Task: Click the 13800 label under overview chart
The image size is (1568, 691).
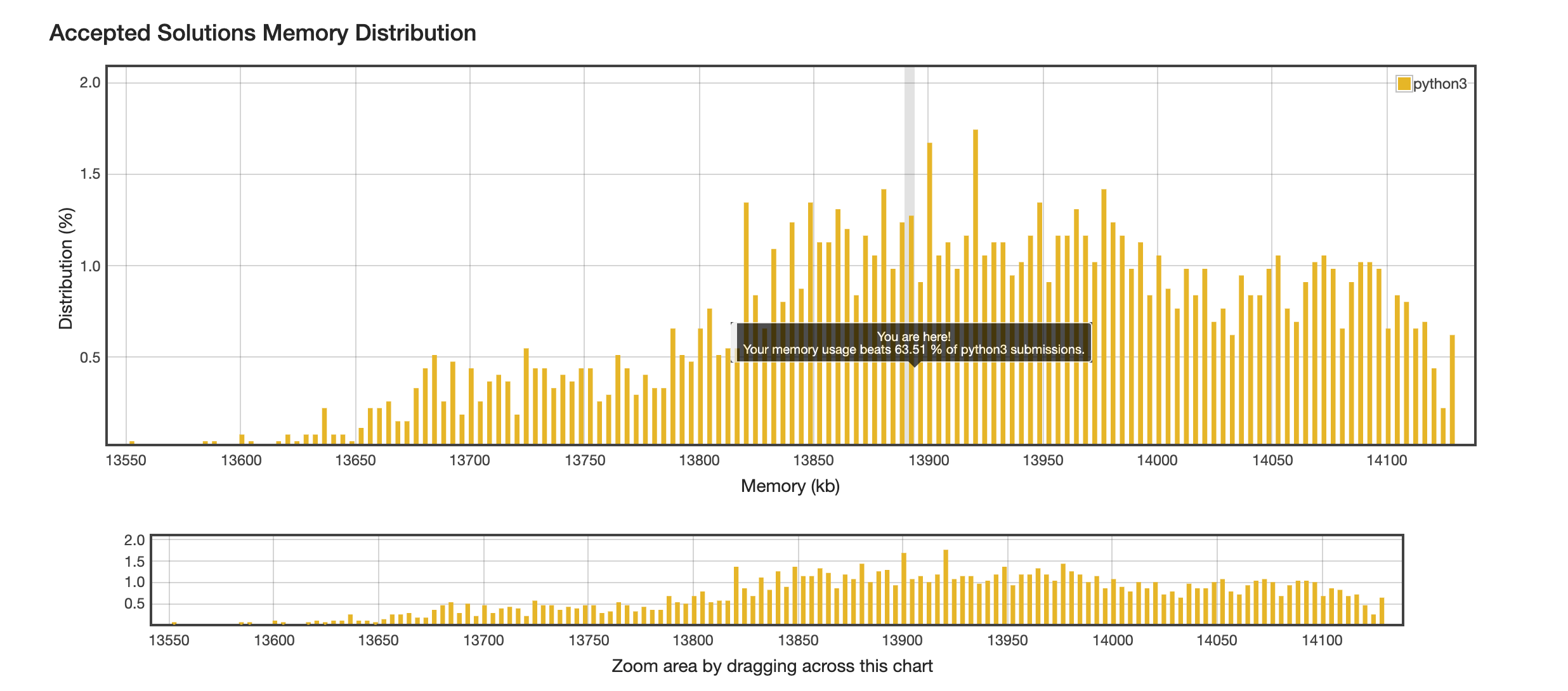Action: [693, 640]
